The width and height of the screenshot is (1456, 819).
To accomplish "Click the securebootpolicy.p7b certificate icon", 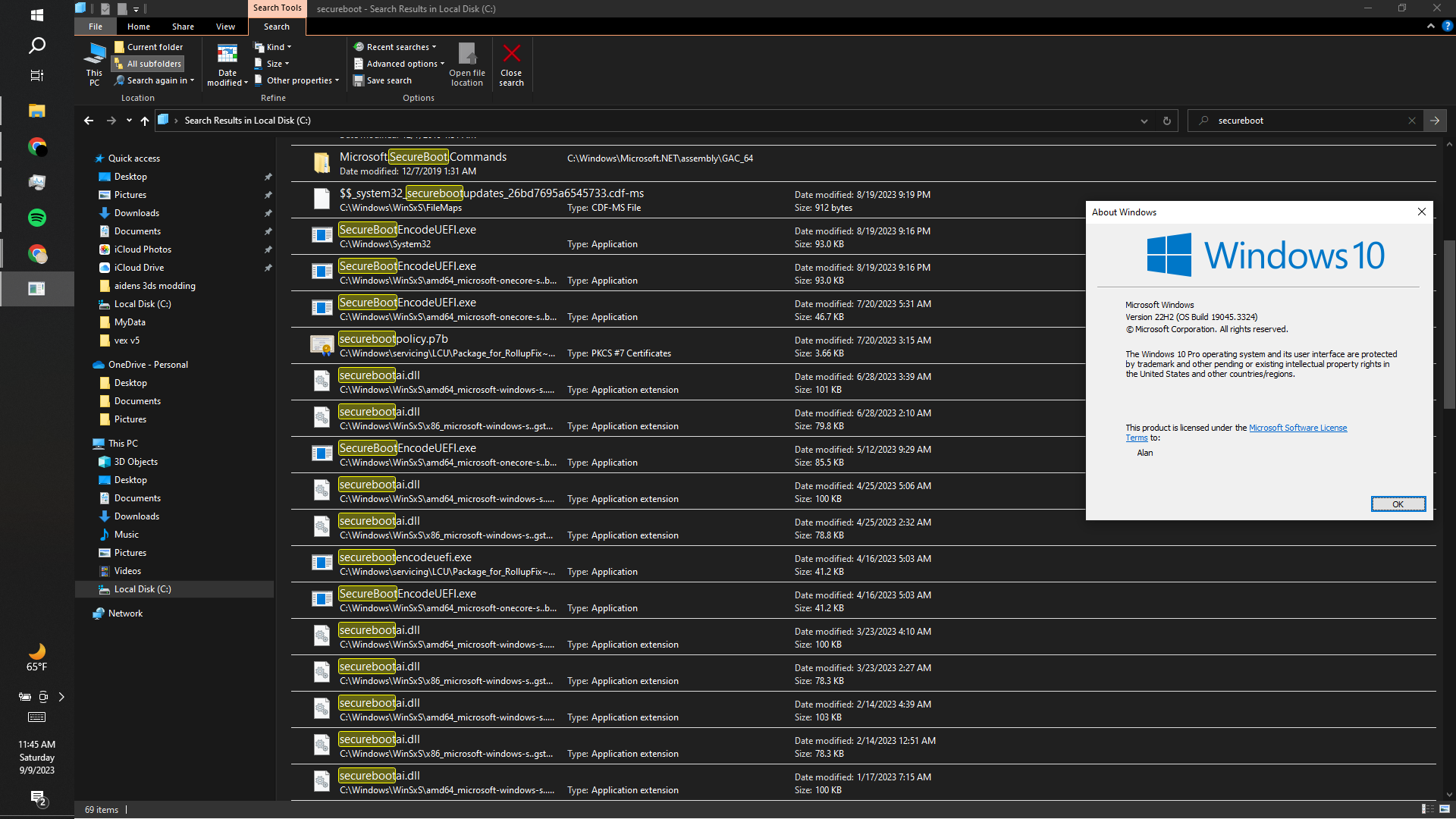I will click(322, 345).
